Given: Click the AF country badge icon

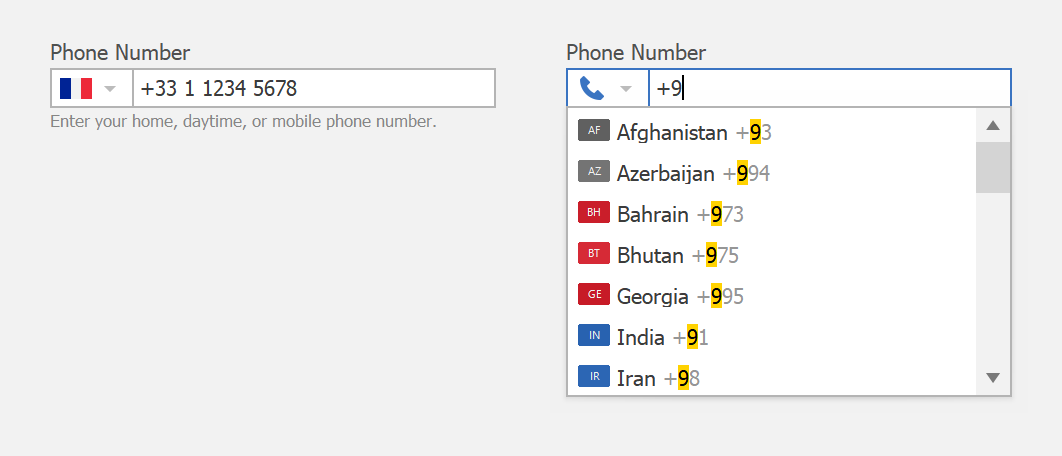Looking at the screenshot, I should pos(594,131).
